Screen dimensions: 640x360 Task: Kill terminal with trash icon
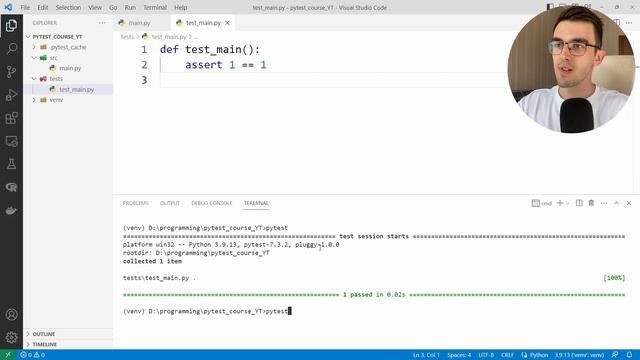pyautogui.click(x=591, y=203)
